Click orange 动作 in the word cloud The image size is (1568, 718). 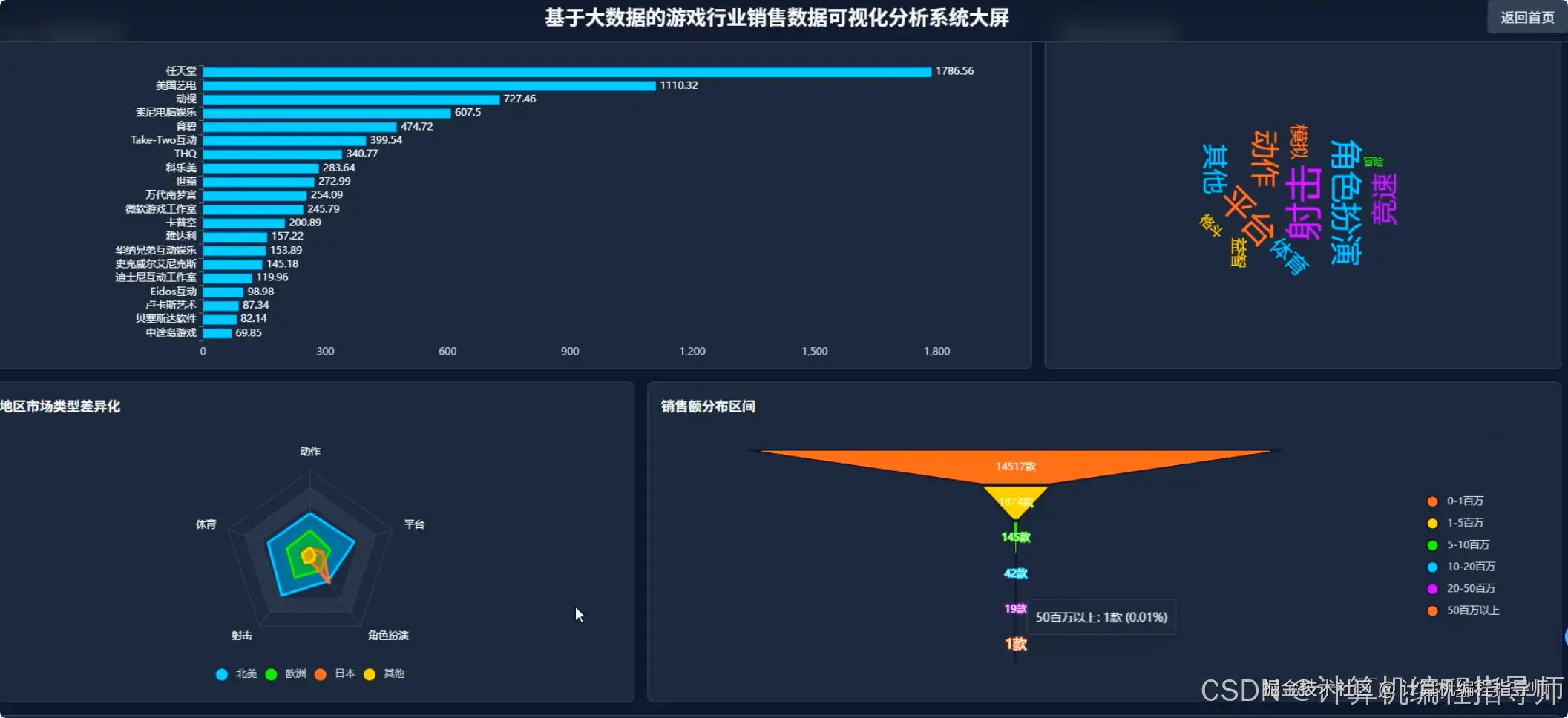click(x=1264, y=158)
